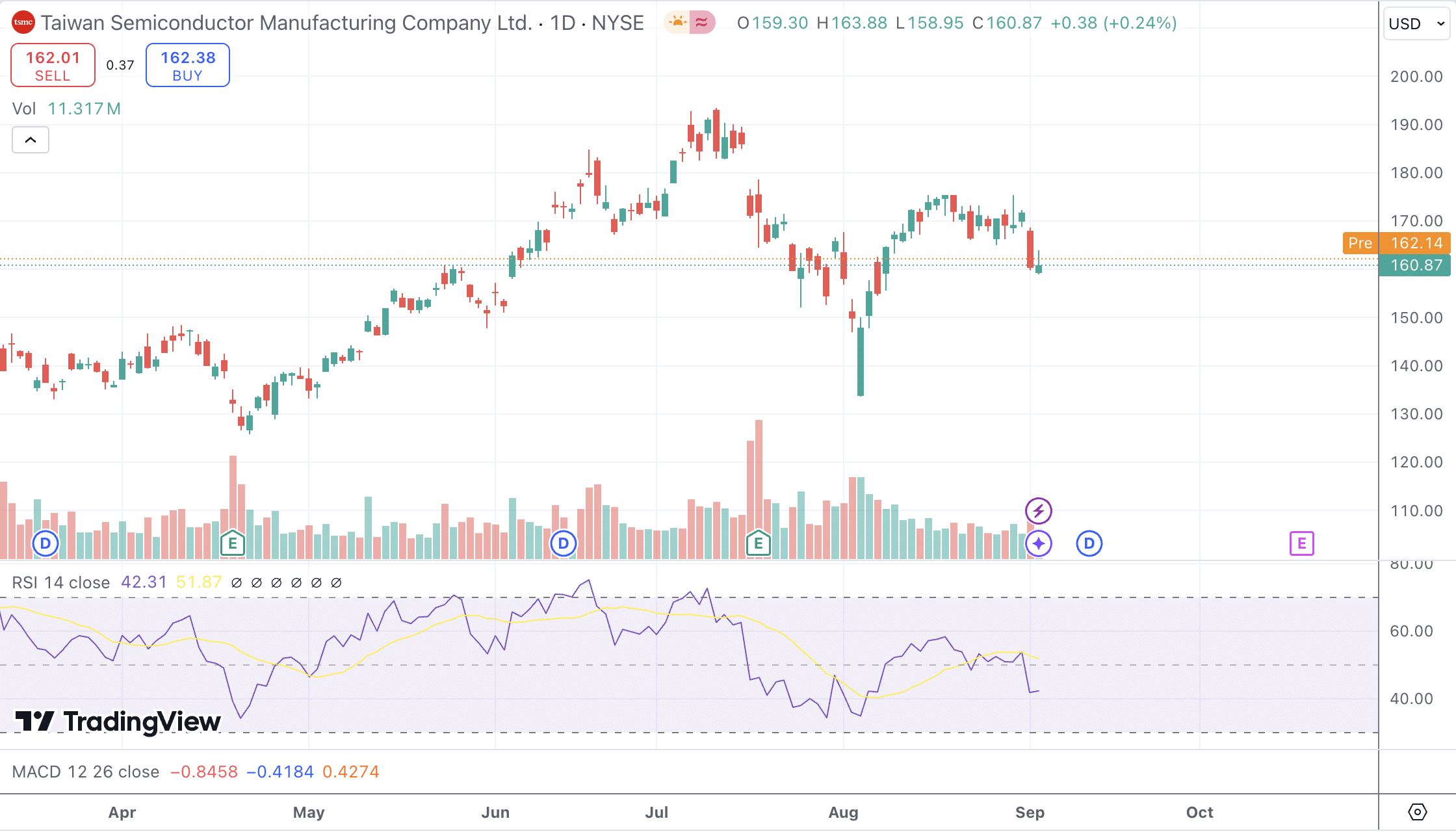Click the change value +0.38 (+0.24%)
Viewport: 1456px width, 836px height.
click(1114, 23)
